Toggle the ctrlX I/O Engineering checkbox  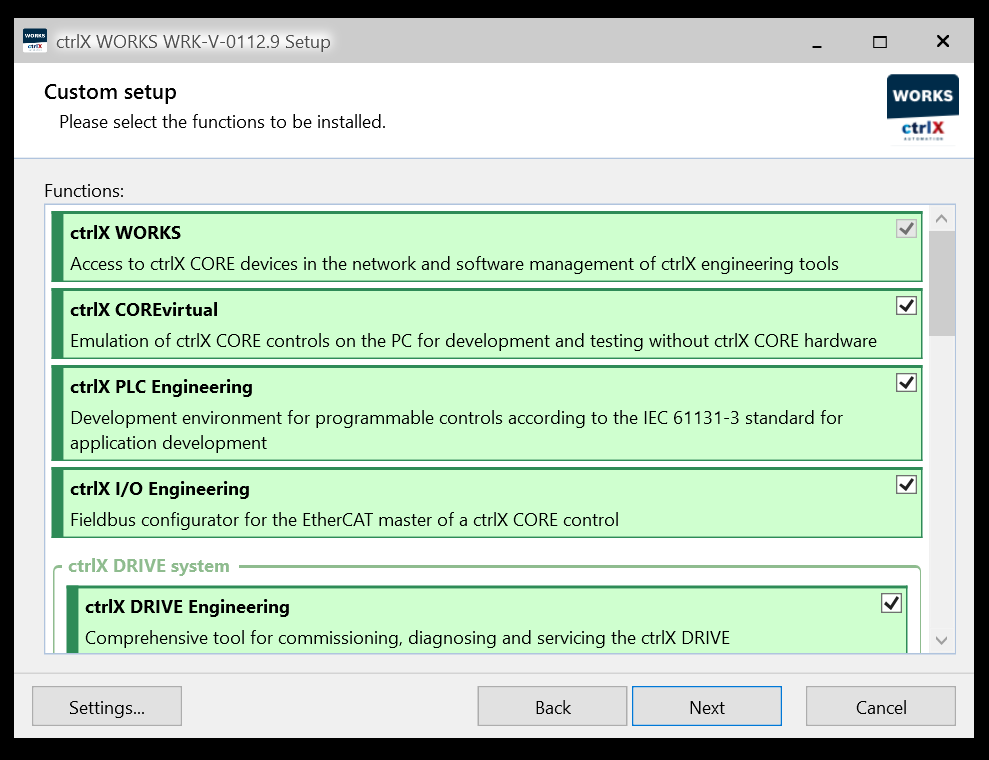pyautogui.click(x=906, y=485)
